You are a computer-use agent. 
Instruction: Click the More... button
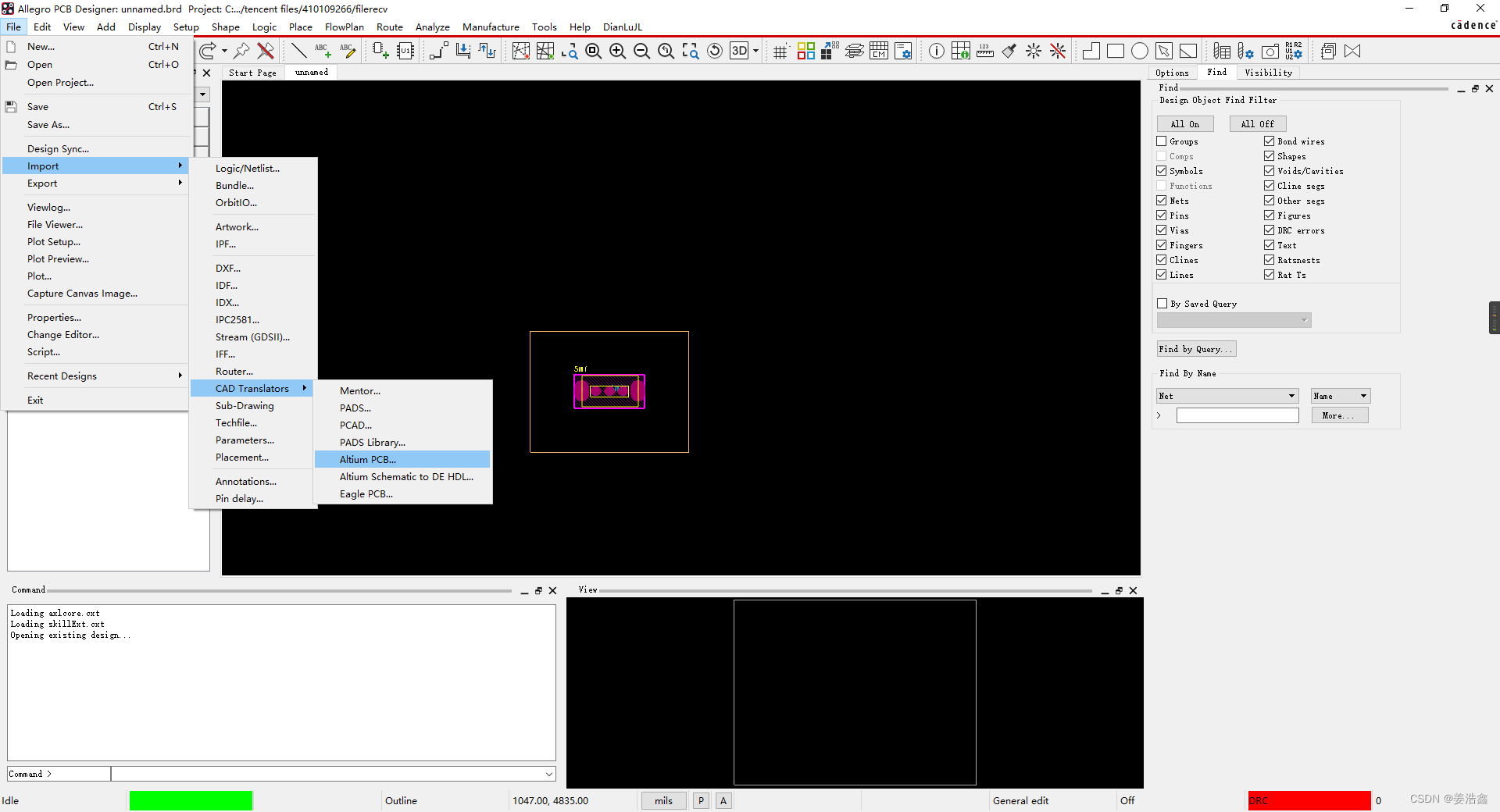[1339, 415]
